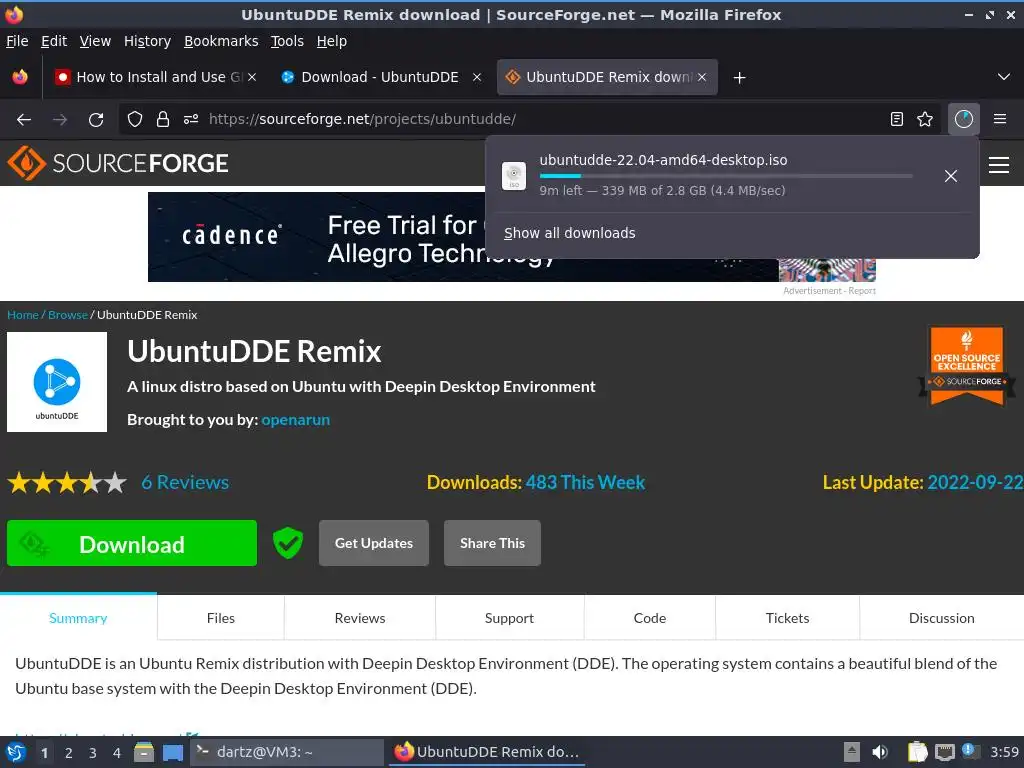Viewport: 1024px width, 768px height.
Task: Click the download progress bar
Action: click(726, 176)
